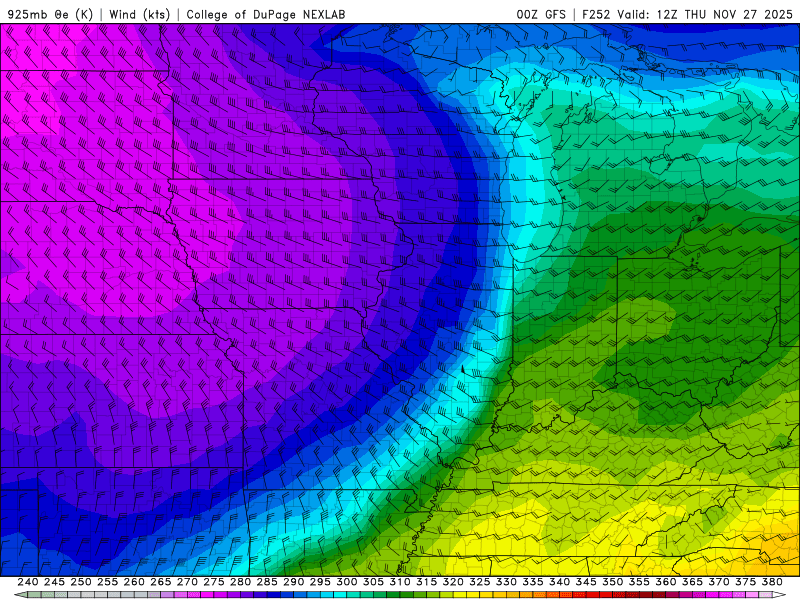Click the 'F252' forecast hour label
The image size is (800, 600).
(x=596, y=14)
